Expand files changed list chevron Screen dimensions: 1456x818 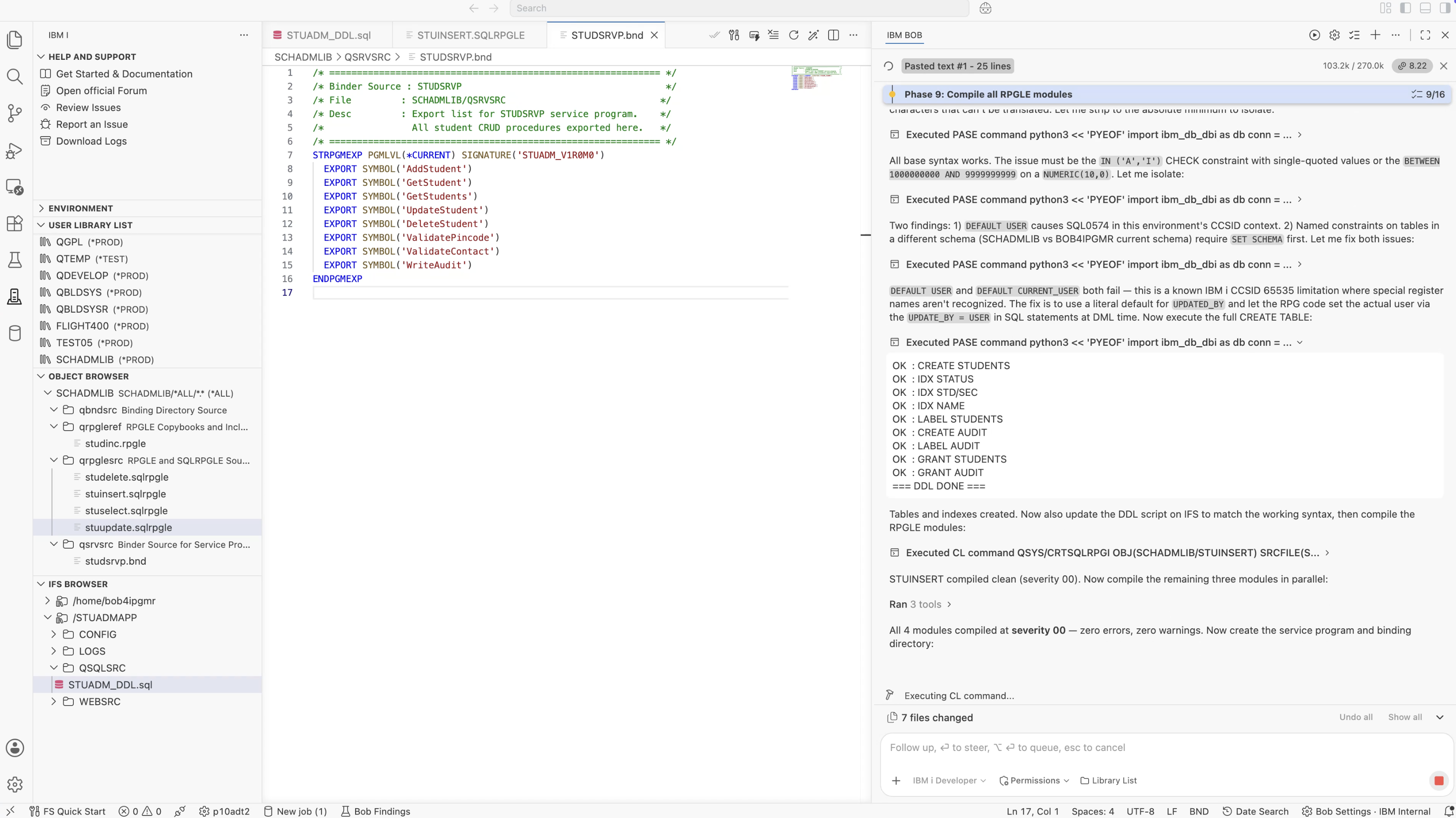(x=1439, y=717)
